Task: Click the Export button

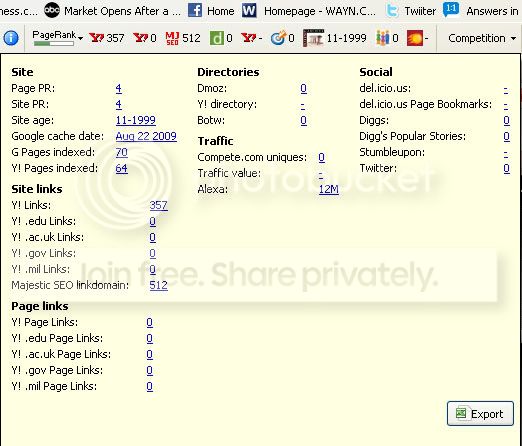Action: pyautogui.click(x=480, y=414)
